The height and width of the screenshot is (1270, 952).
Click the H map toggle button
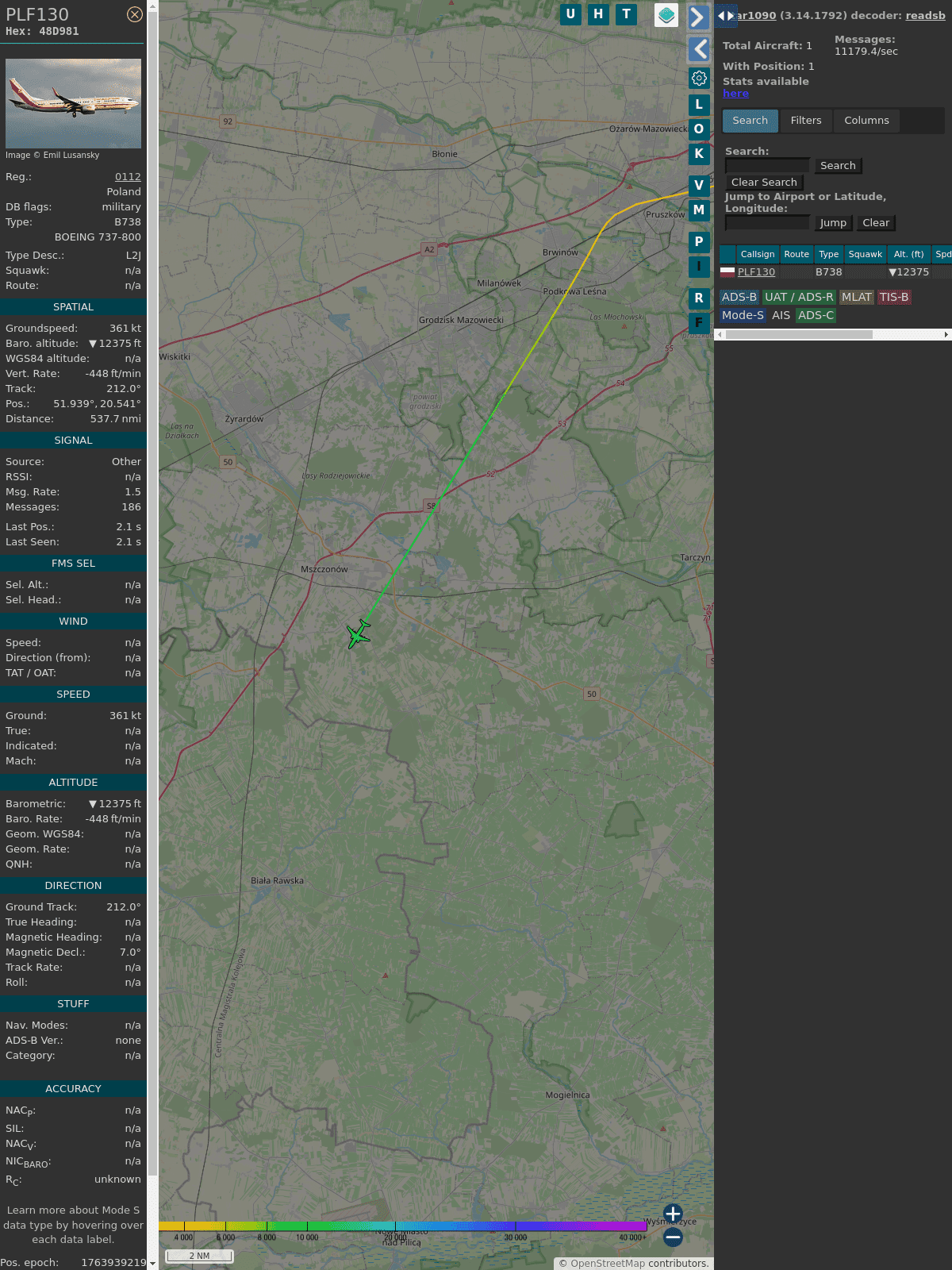coord(598,14)
